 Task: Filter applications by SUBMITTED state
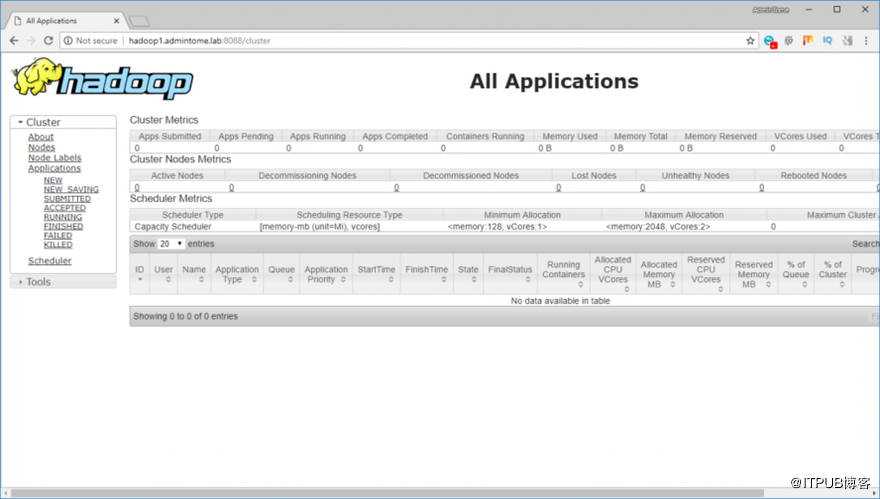tap(67, 199)
